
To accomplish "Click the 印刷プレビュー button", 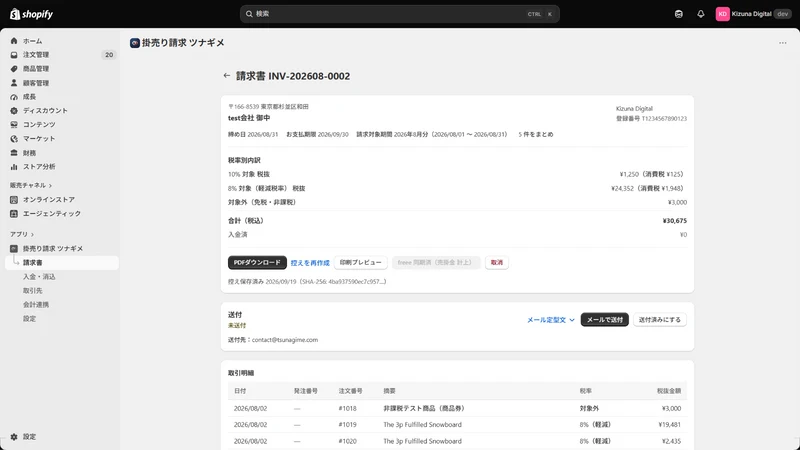I will (360, 262).
